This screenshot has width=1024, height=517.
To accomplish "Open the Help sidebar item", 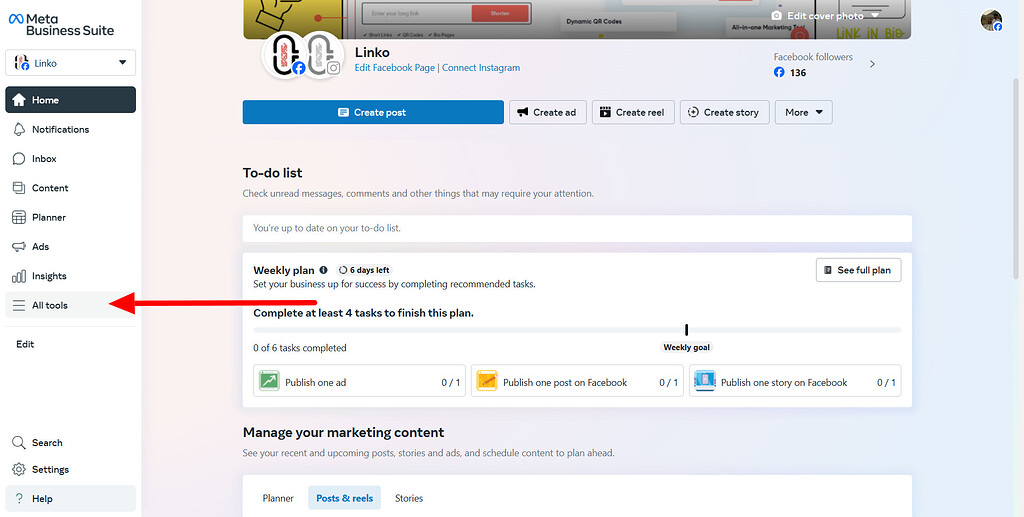I will click(x=71, y=499).
